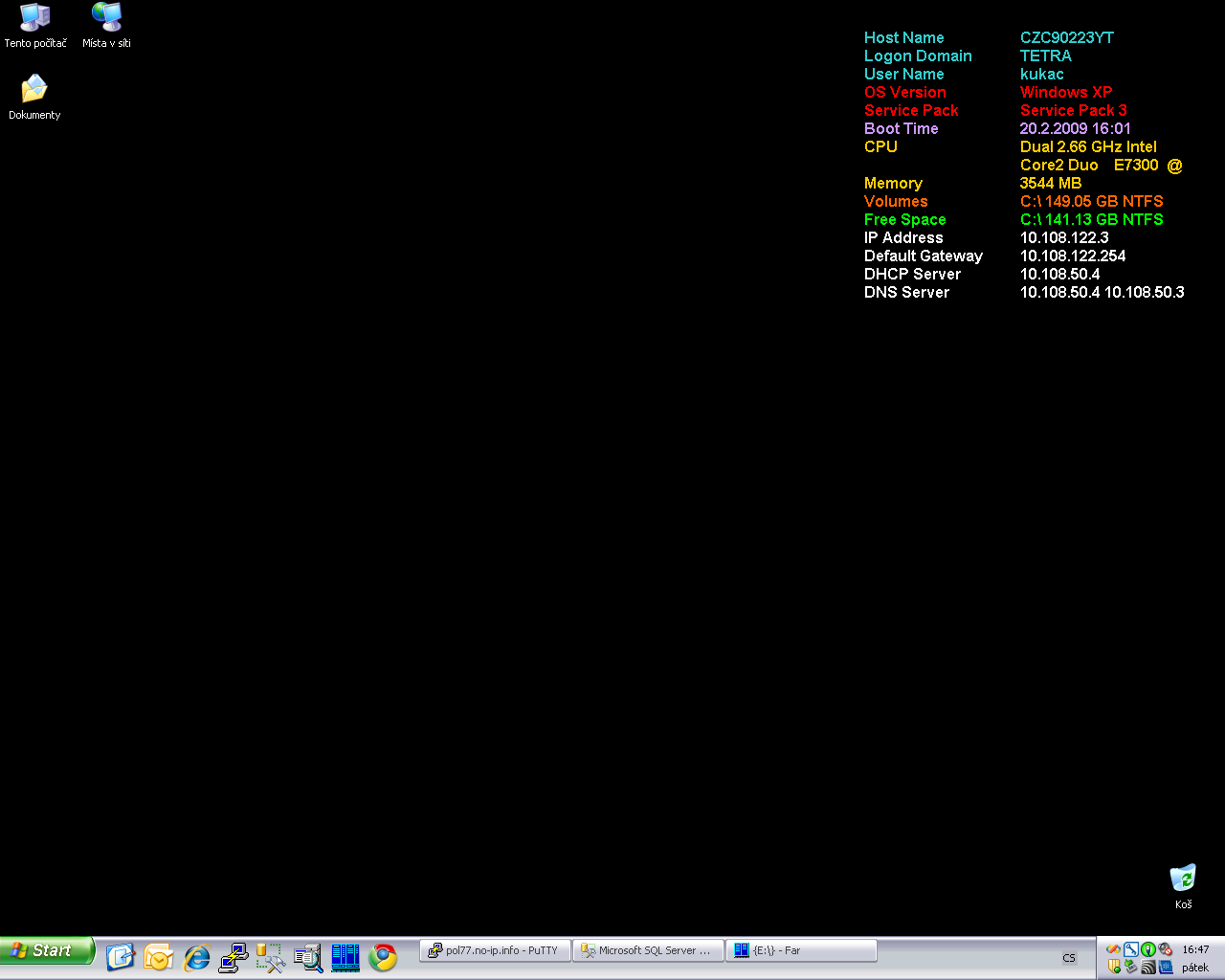
Task: Launch Far Manager from Quick Launch
Action: pyautogui.click(x=345, y=957)
